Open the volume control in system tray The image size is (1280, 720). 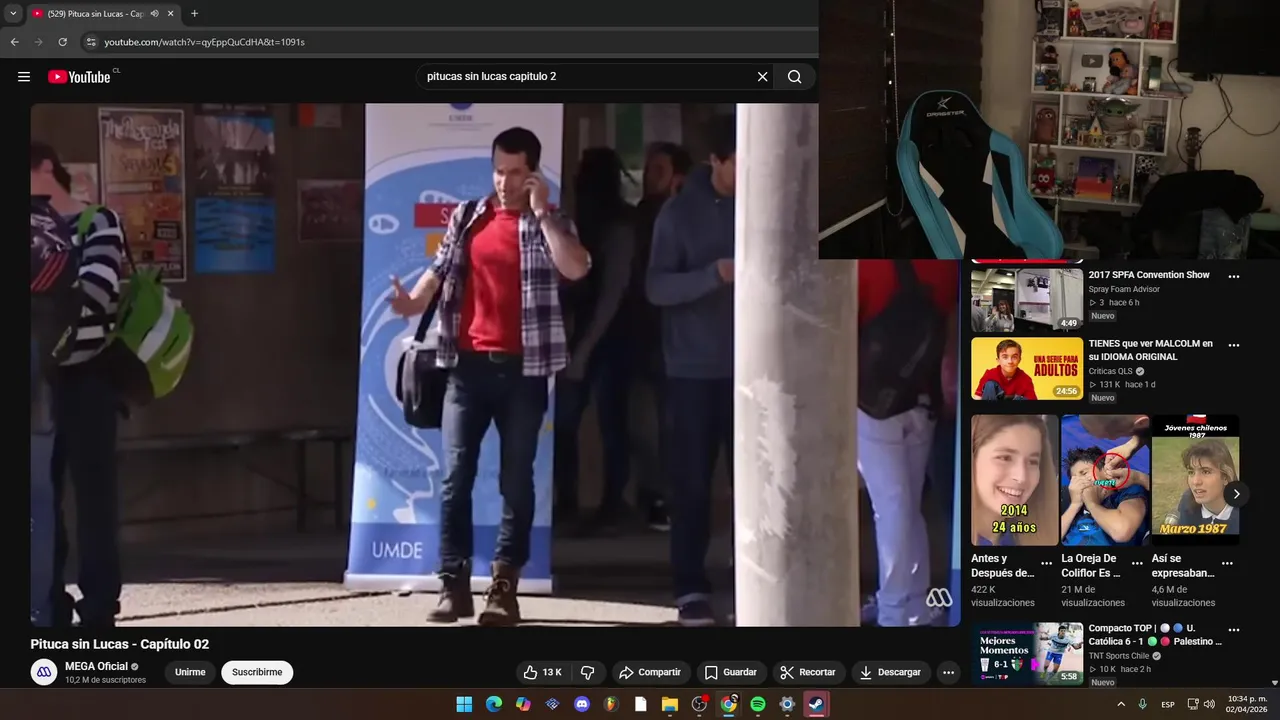[x=1211, y=704]
